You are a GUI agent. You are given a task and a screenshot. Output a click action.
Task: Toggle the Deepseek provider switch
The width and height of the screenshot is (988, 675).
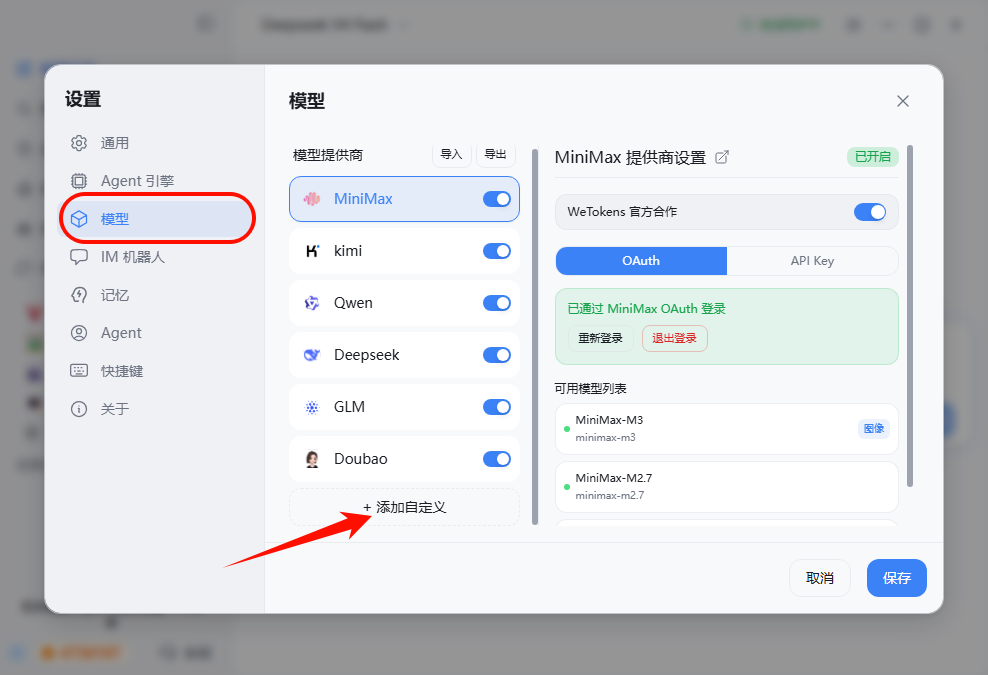[497, 355]
